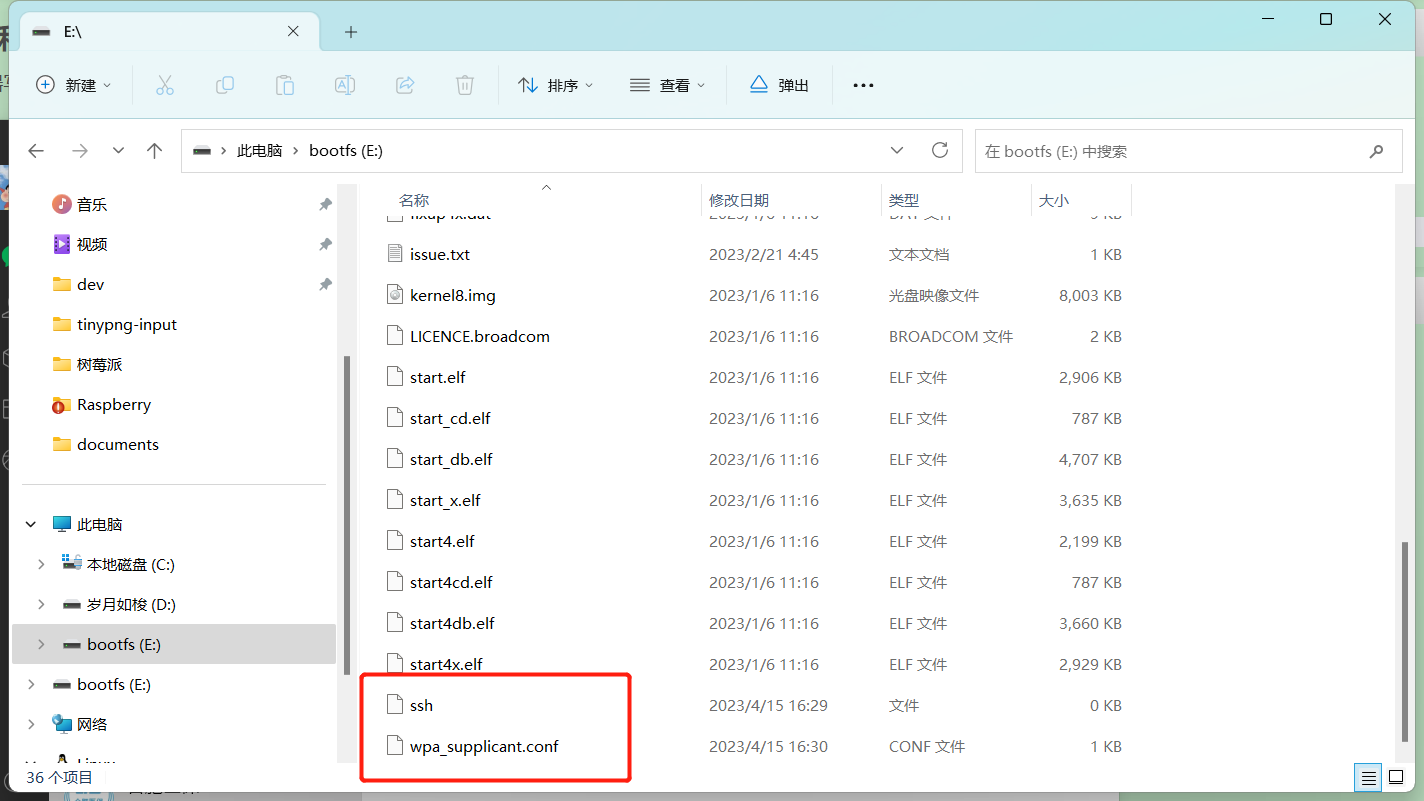
Task: Go forward with the right arrow
Action: tap(80, 151)
